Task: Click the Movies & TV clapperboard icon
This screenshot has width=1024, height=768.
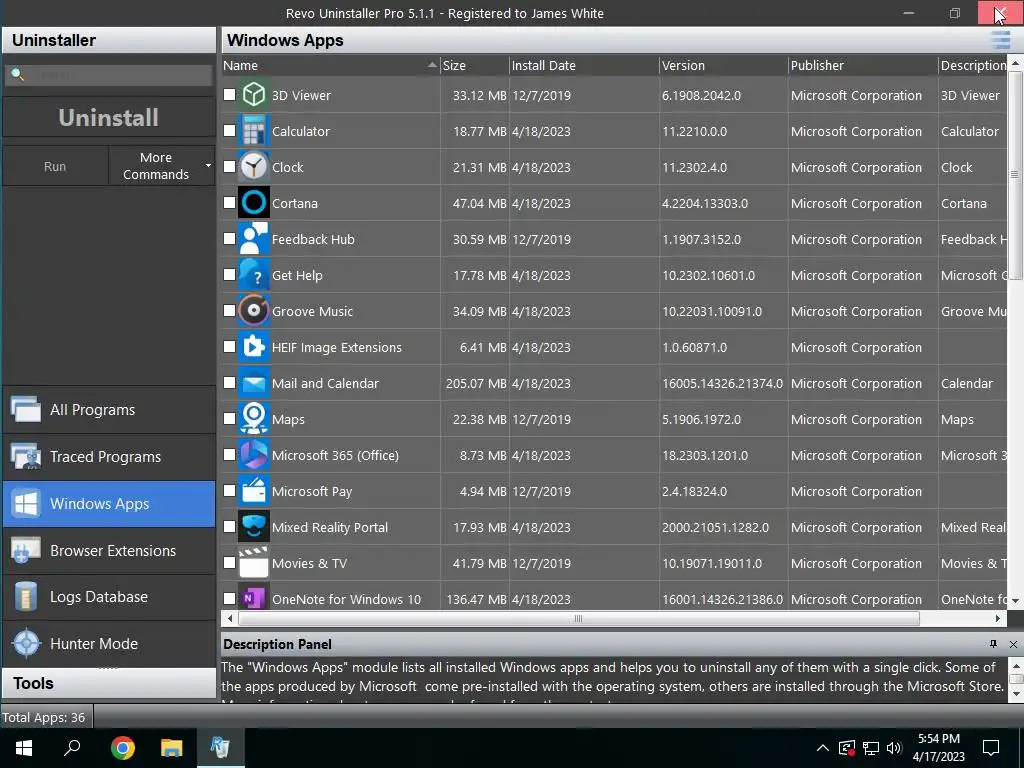Action: (253, 562)
